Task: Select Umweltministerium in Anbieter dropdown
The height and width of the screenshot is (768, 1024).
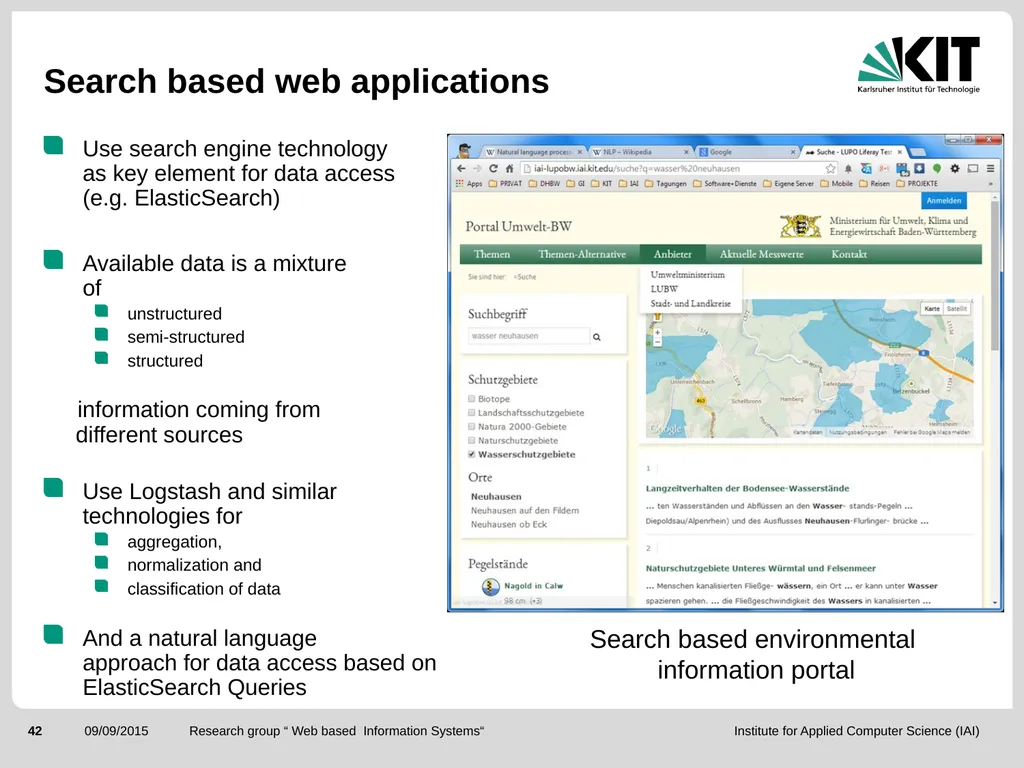Action: (x=688, y=275)
